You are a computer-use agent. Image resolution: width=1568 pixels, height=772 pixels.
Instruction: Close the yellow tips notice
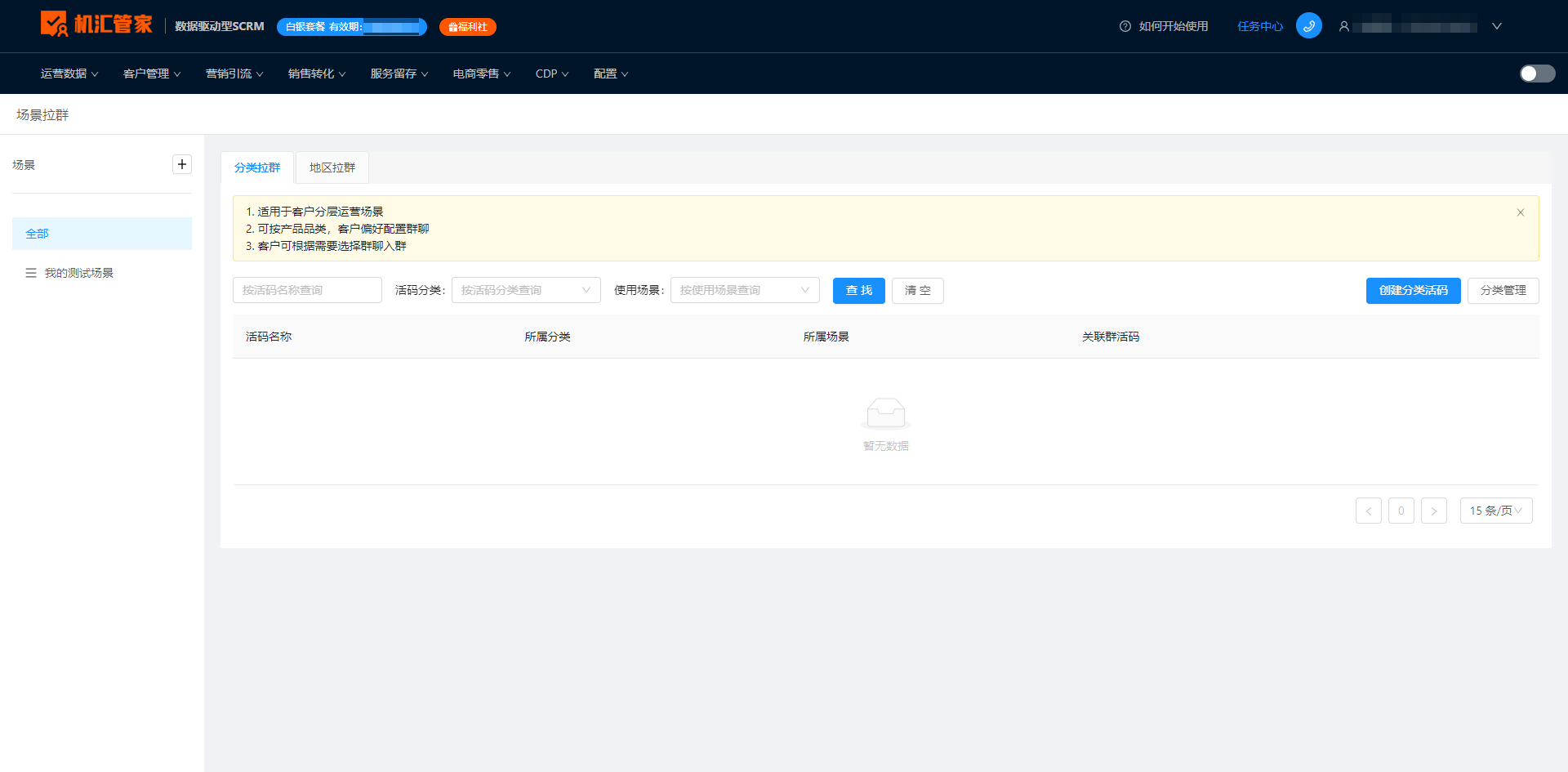click(1521, 212)
